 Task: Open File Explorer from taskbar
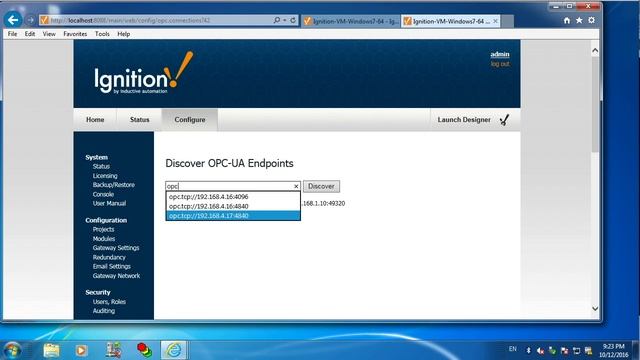tap(51, 350)
